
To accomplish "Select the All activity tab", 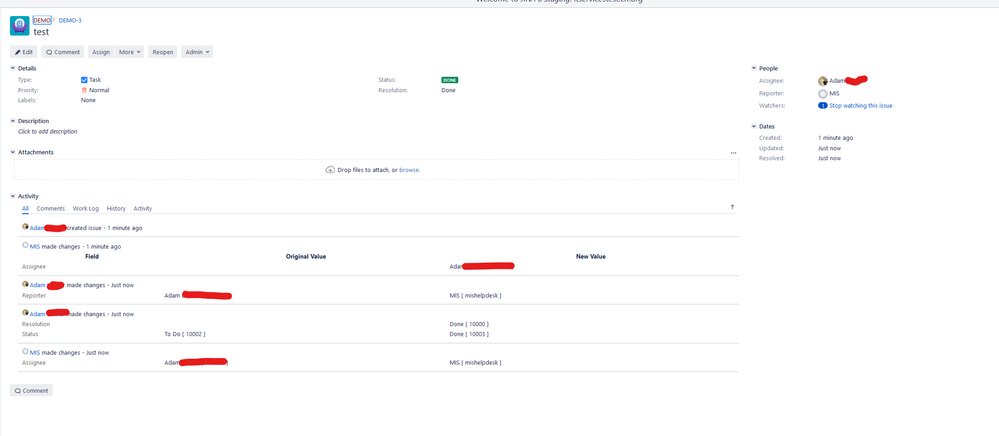I will [x=25, y=208].
